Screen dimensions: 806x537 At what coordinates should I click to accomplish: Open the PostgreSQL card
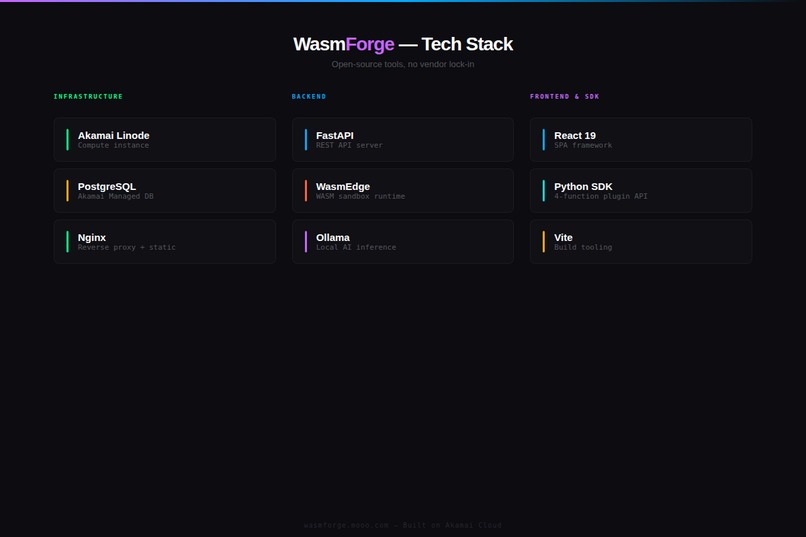point(164,191)
